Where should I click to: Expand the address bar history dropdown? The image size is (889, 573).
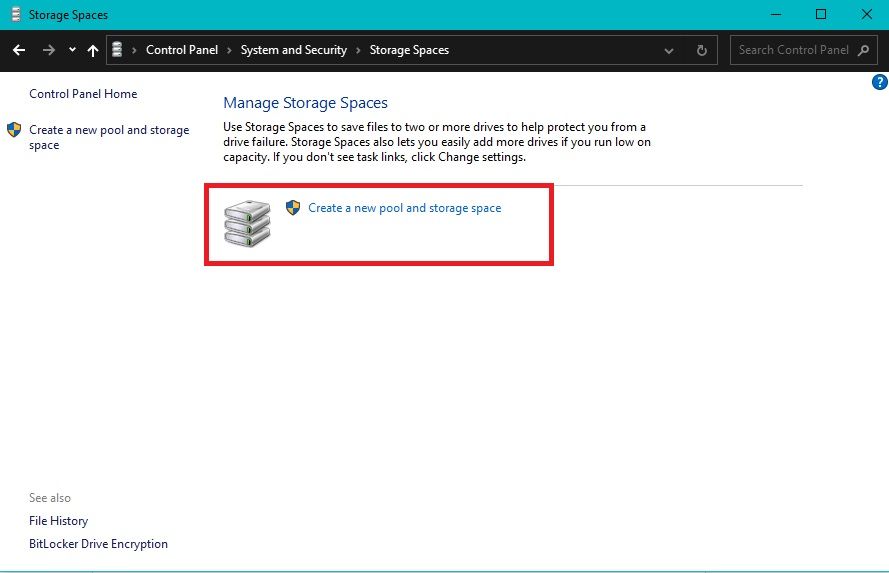[669, 50]
